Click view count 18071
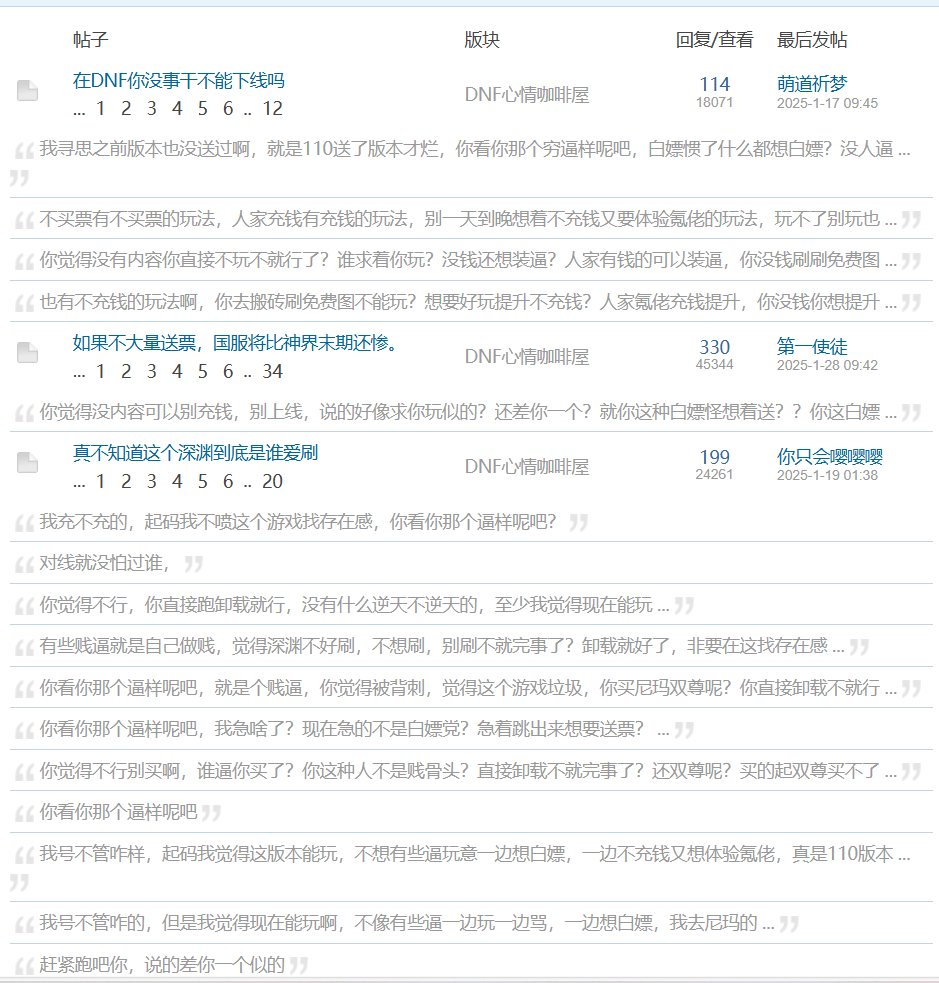Screen dimensions: 939x983 click(715, 102)
